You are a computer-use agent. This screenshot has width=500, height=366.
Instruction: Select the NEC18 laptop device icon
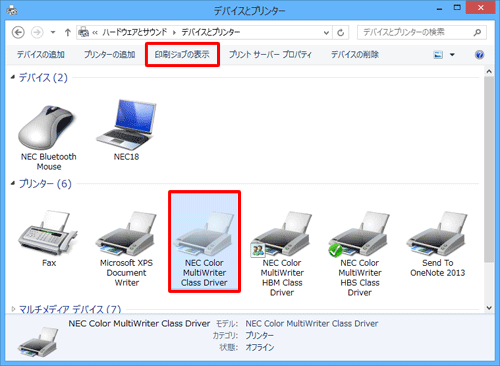[126, 125]
